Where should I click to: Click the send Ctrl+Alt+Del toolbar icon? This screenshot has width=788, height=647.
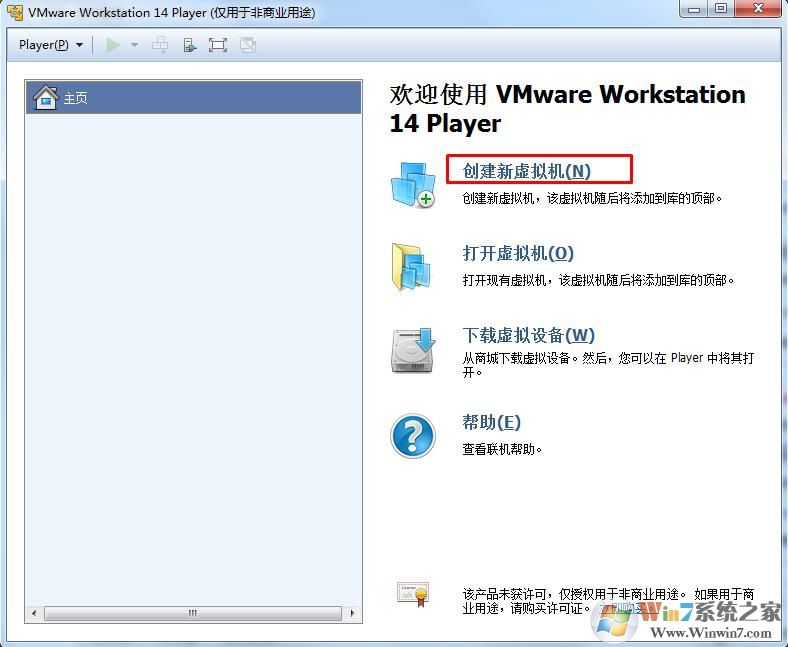pos(159,45)
